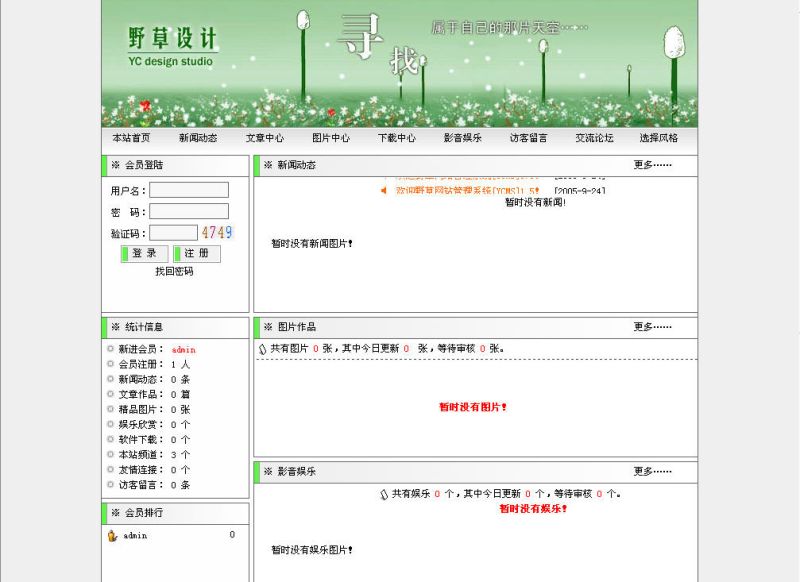
Task: Click 更多 in the 新闻动态 panel header
Action: (653, 165)
